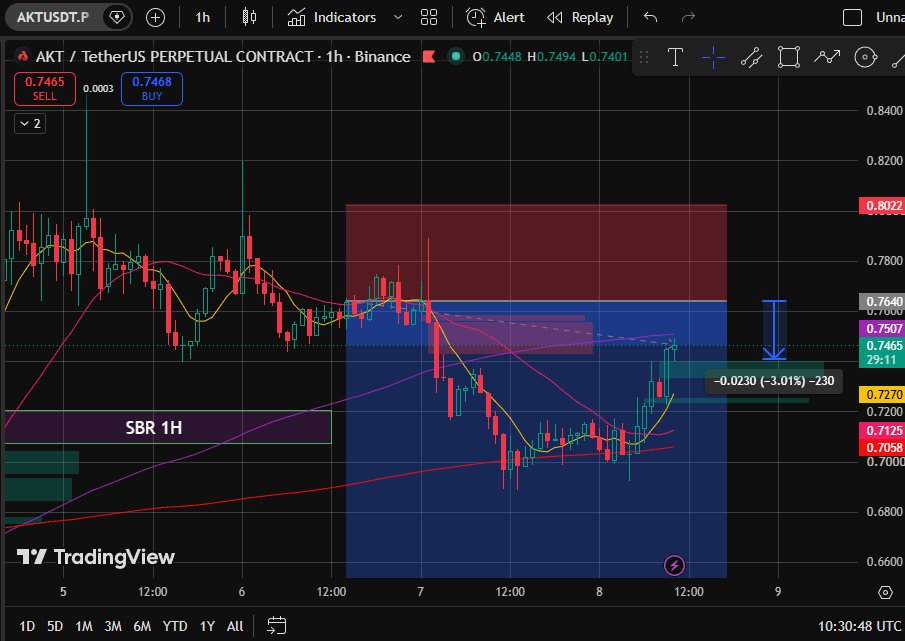Open the price scale settings gear
905x641 pixels.
coord(885,593)
